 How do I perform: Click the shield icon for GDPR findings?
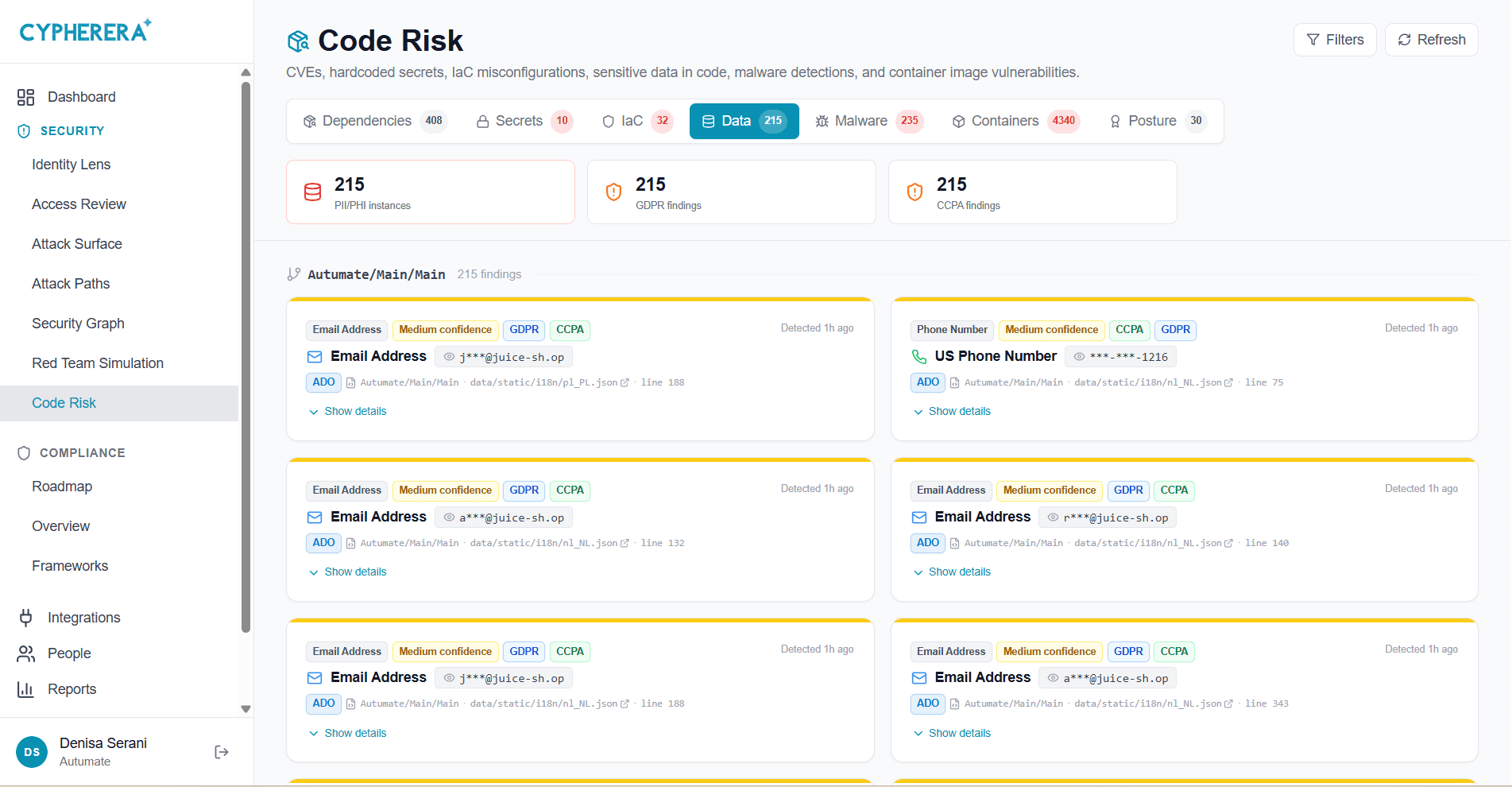tap(613, 192)
